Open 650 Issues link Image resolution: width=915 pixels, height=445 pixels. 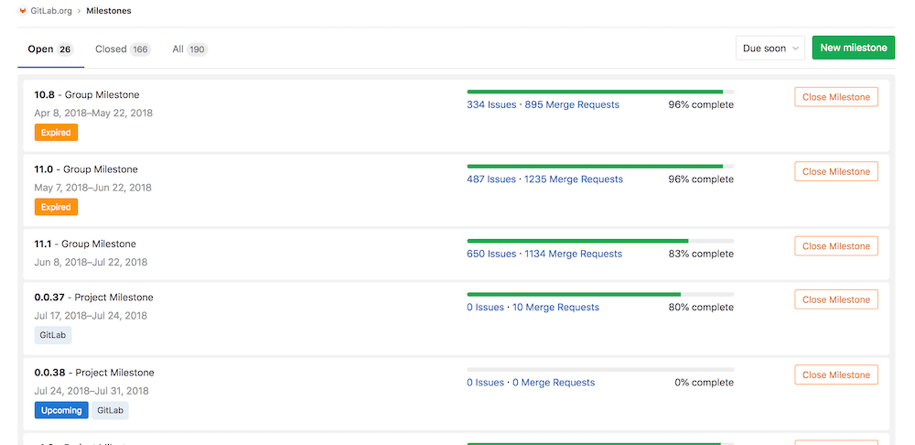(x=491, y=254)
